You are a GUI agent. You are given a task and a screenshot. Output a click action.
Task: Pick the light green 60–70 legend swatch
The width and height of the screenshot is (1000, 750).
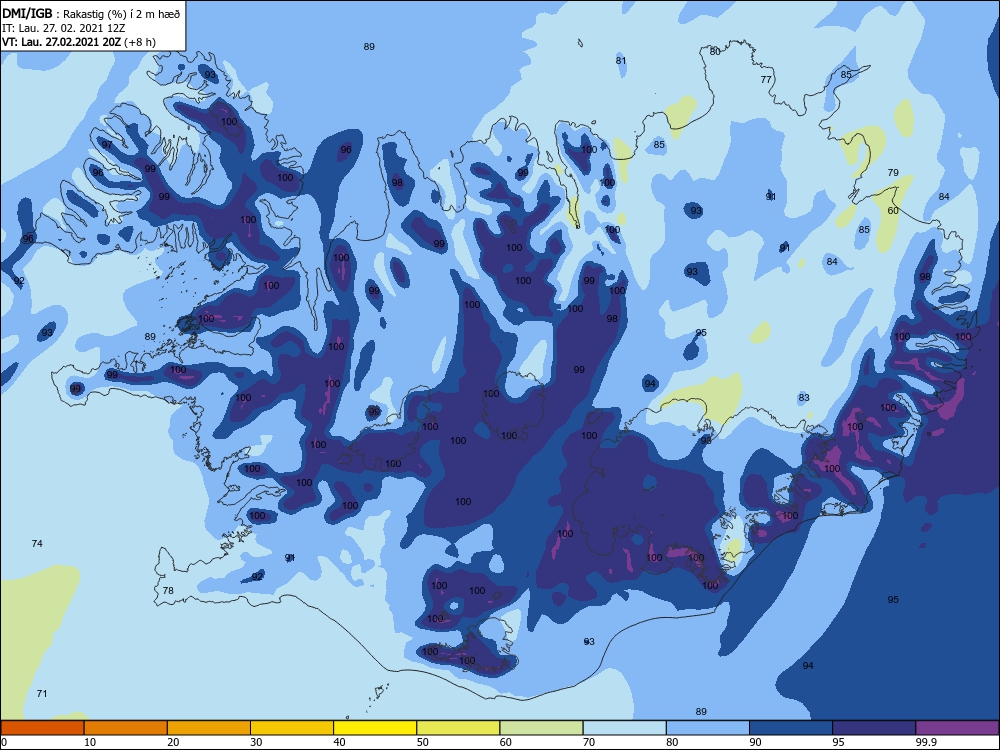click(x=541, y=728)
